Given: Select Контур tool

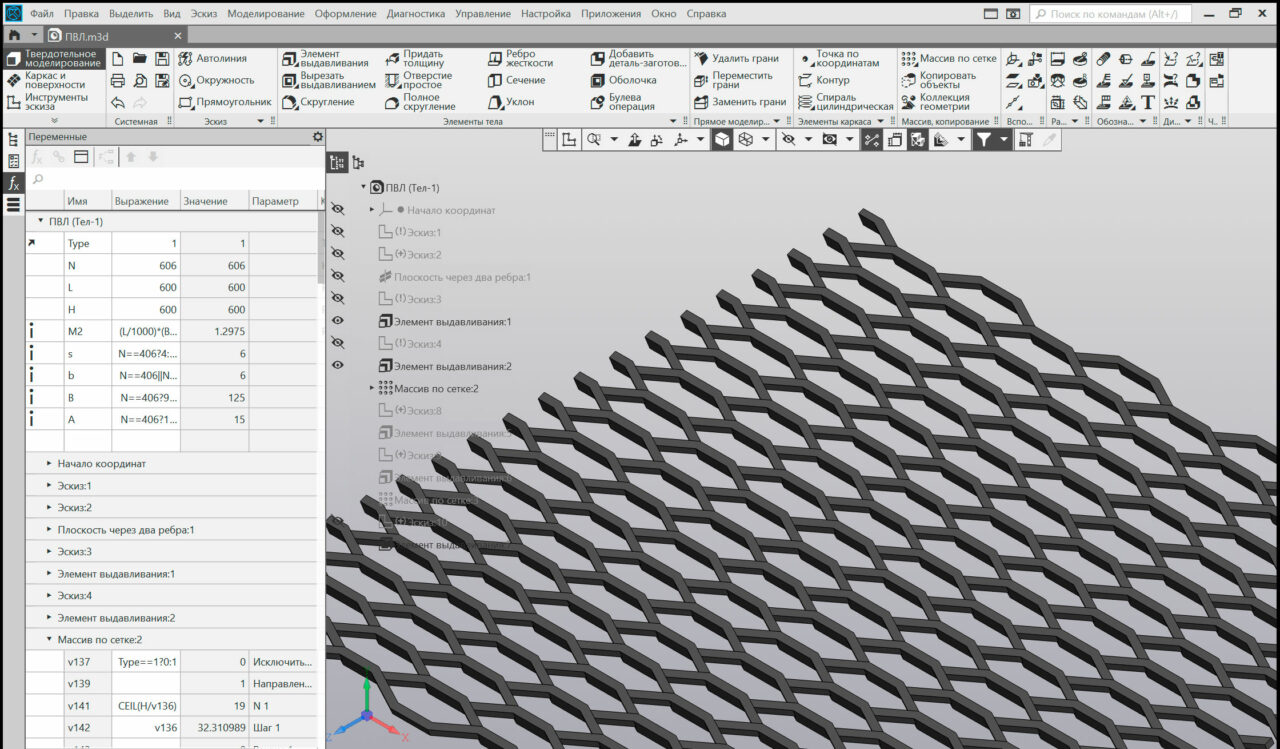Looking at the screenshot, I should 824,80.
